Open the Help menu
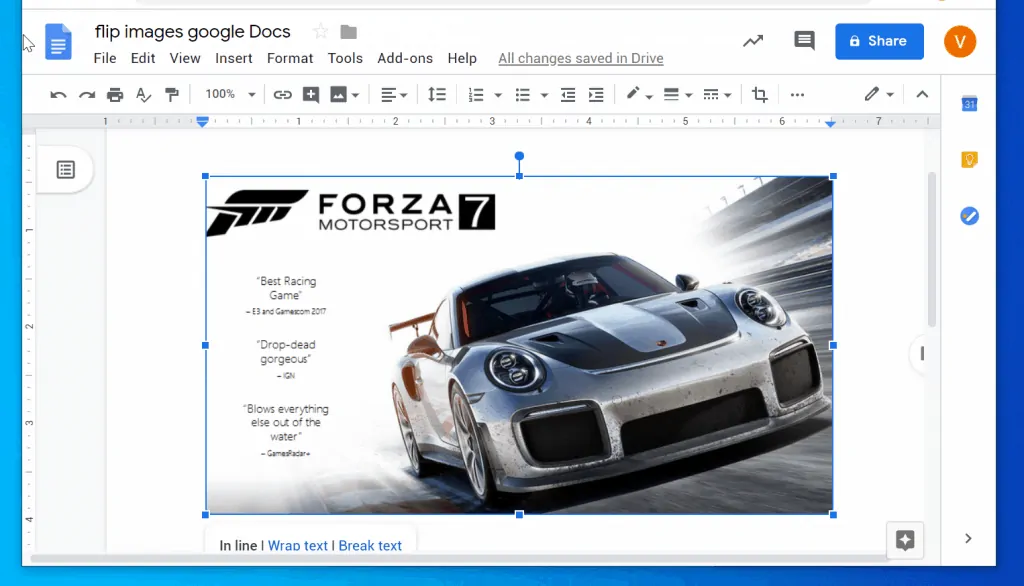The width and height of the screenshot is (1024, 586). pyautogui.click(x=462, y=58)
